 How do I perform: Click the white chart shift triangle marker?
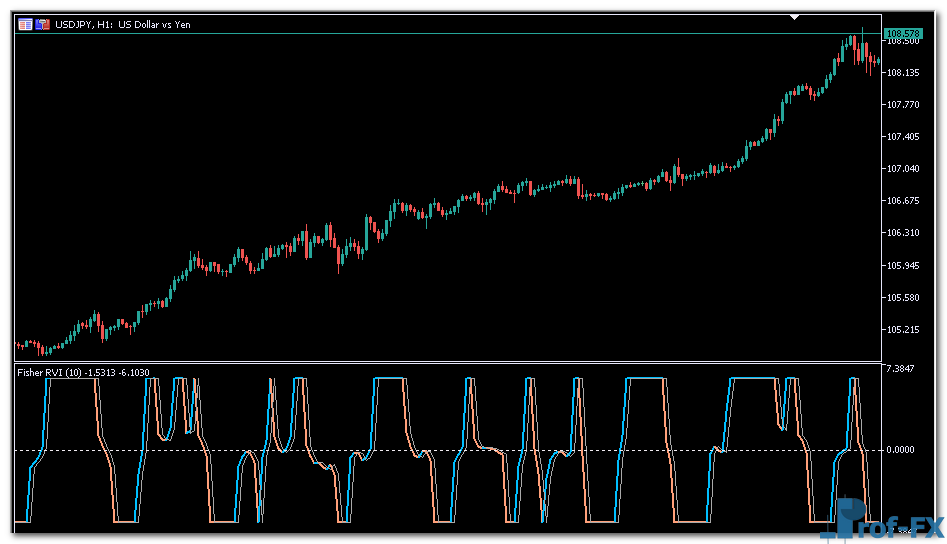click(x=794, y=17)
